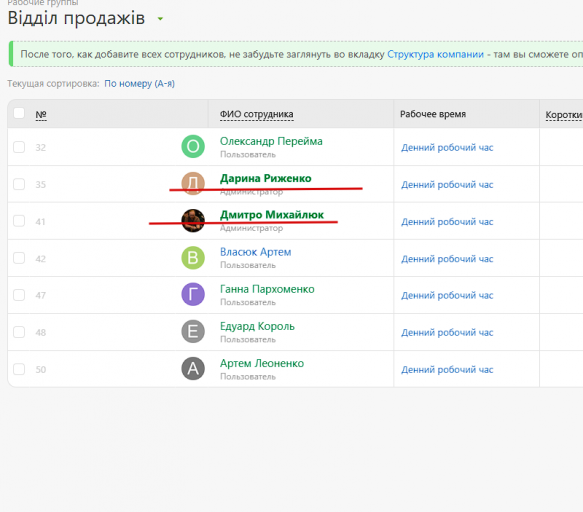The width and height of the screenshot is (583, 512).
Task: Open Едуард Король's profile
Action: point(257,326)
